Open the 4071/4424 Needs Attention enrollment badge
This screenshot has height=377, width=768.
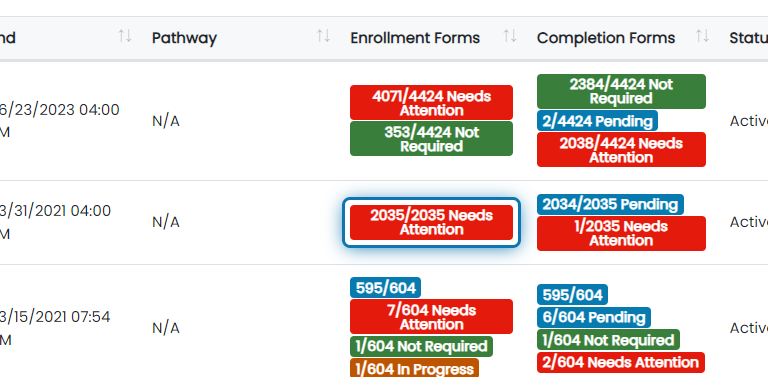(432, 103)
